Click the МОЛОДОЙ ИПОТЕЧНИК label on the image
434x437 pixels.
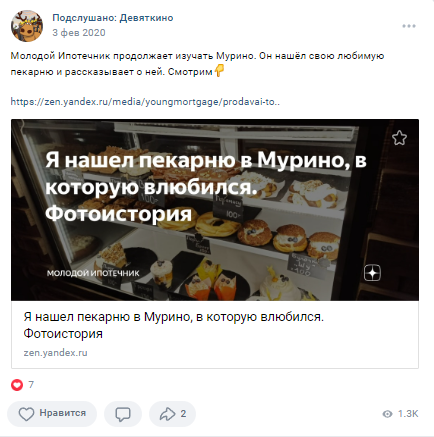coord(93,273)
